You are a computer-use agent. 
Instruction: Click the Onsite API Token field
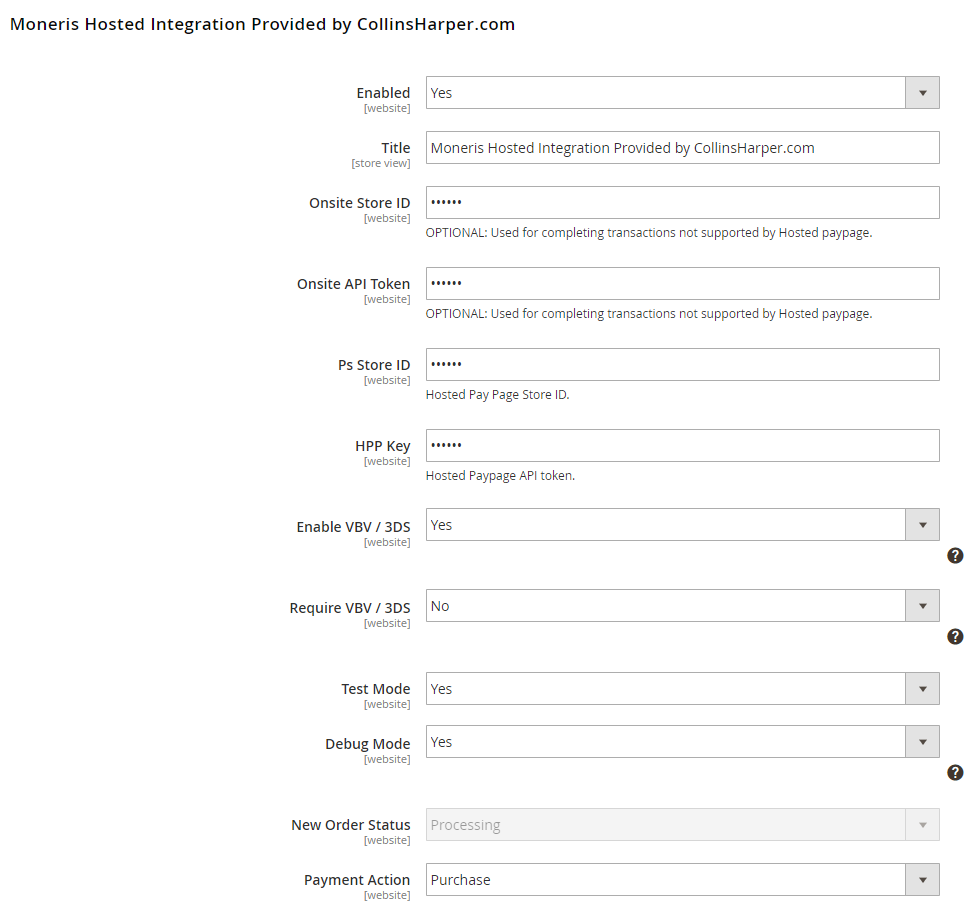click(x=682, y=283)
